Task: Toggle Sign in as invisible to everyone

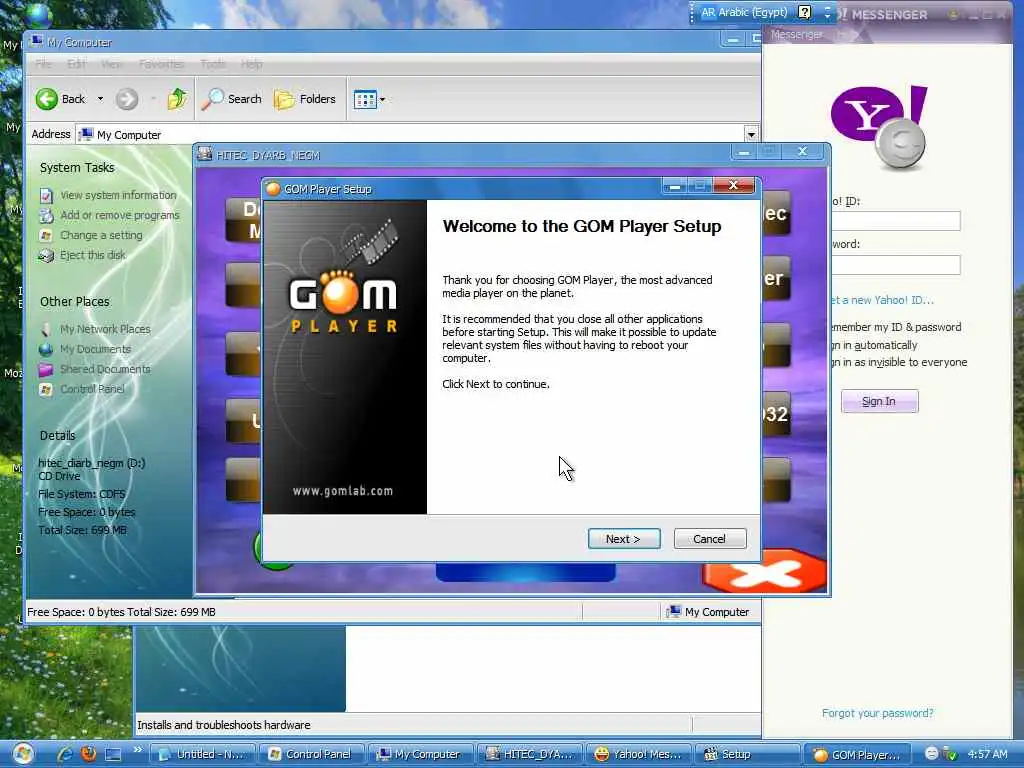Action: pyautogui.click(x=899, y=362)
